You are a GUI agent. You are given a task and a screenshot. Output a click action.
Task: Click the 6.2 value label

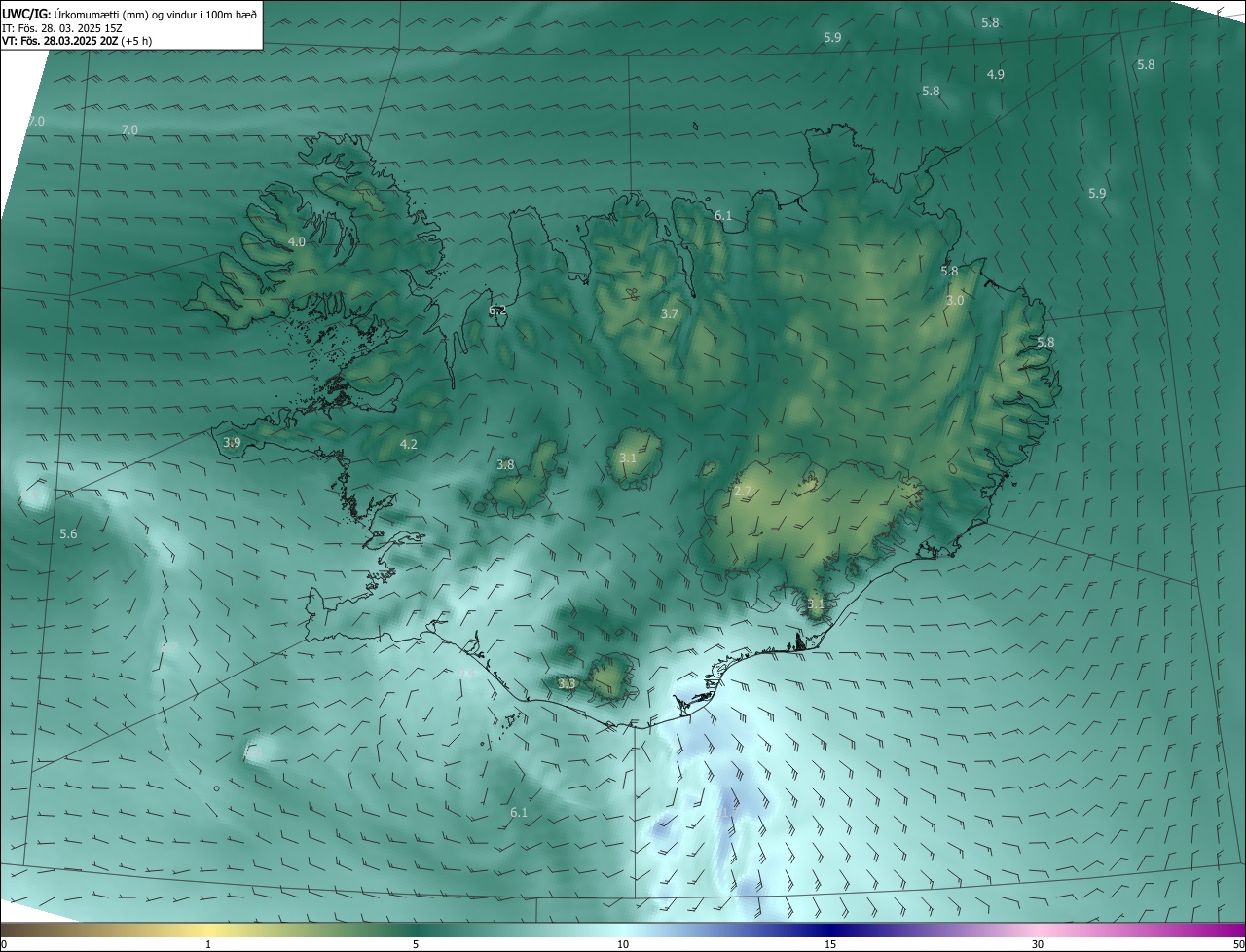497,311
